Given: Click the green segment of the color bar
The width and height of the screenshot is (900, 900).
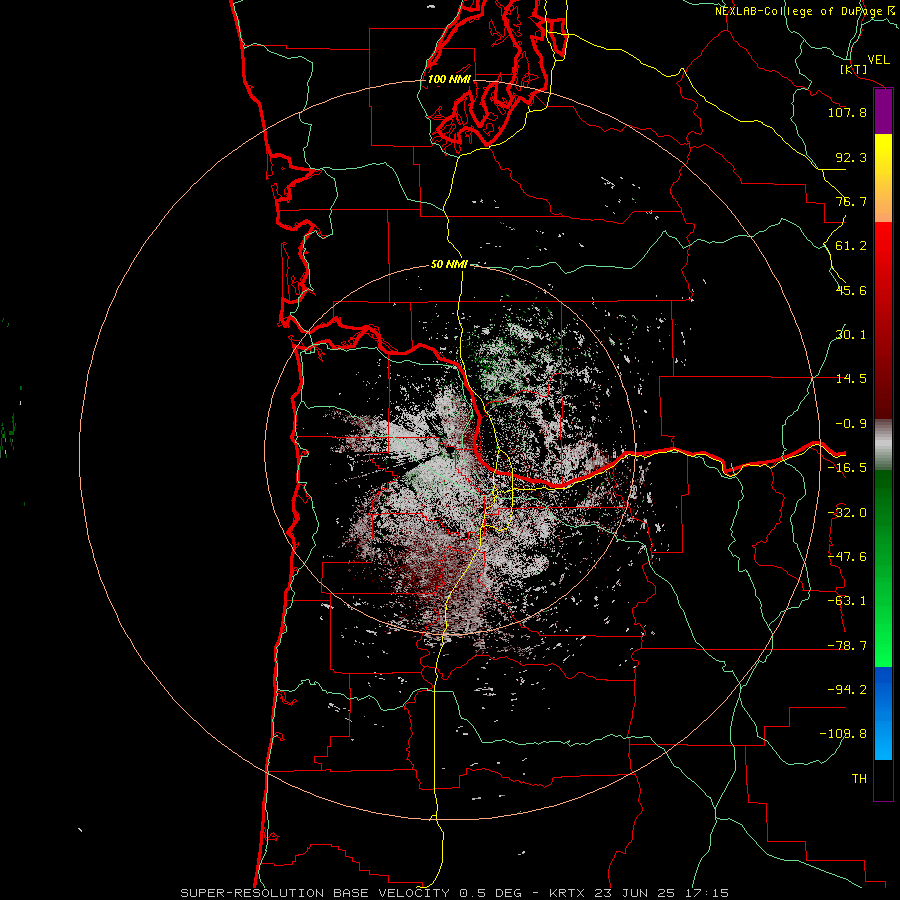Looking at the screenshot, I should [x=883, y=568].
